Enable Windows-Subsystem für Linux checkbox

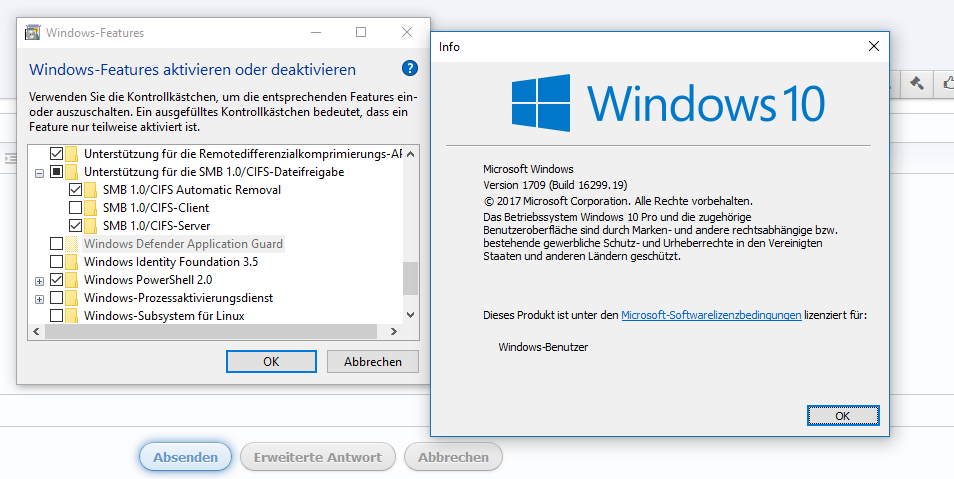point(57,315)
